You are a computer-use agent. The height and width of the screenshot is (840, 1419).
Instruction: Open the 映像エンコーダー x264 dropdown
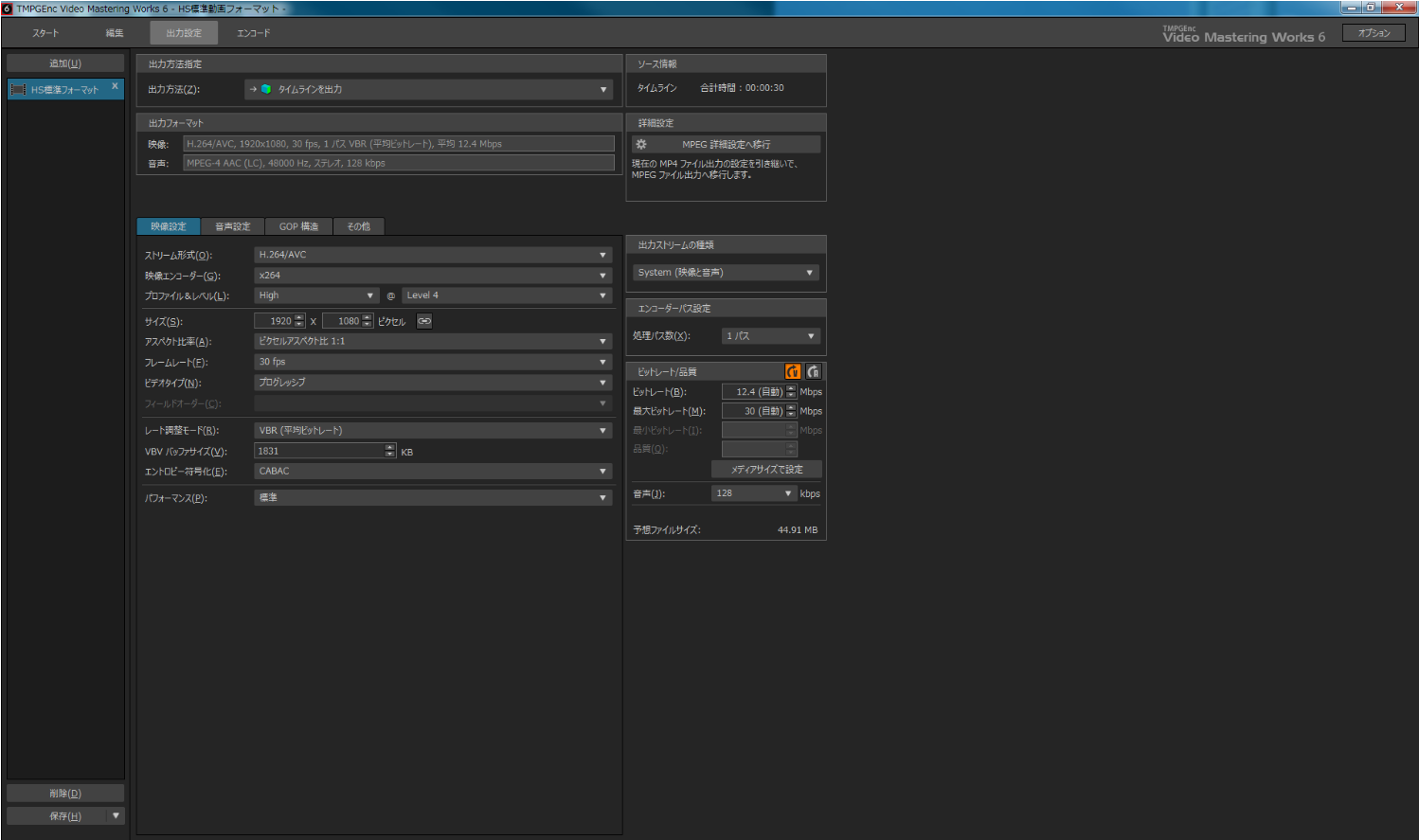[x=433, y=276]
